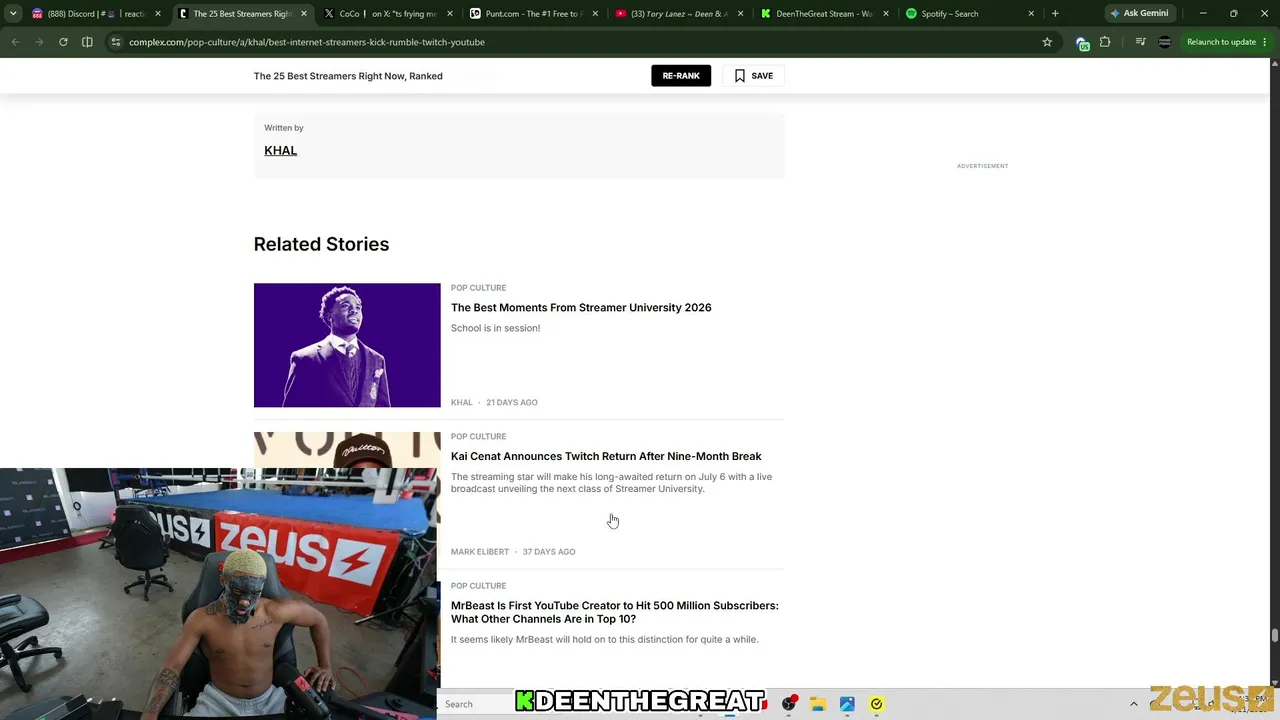Click the RE-RANK button
This screenshot has width=1280, height=720.
[x=681, y=76]
